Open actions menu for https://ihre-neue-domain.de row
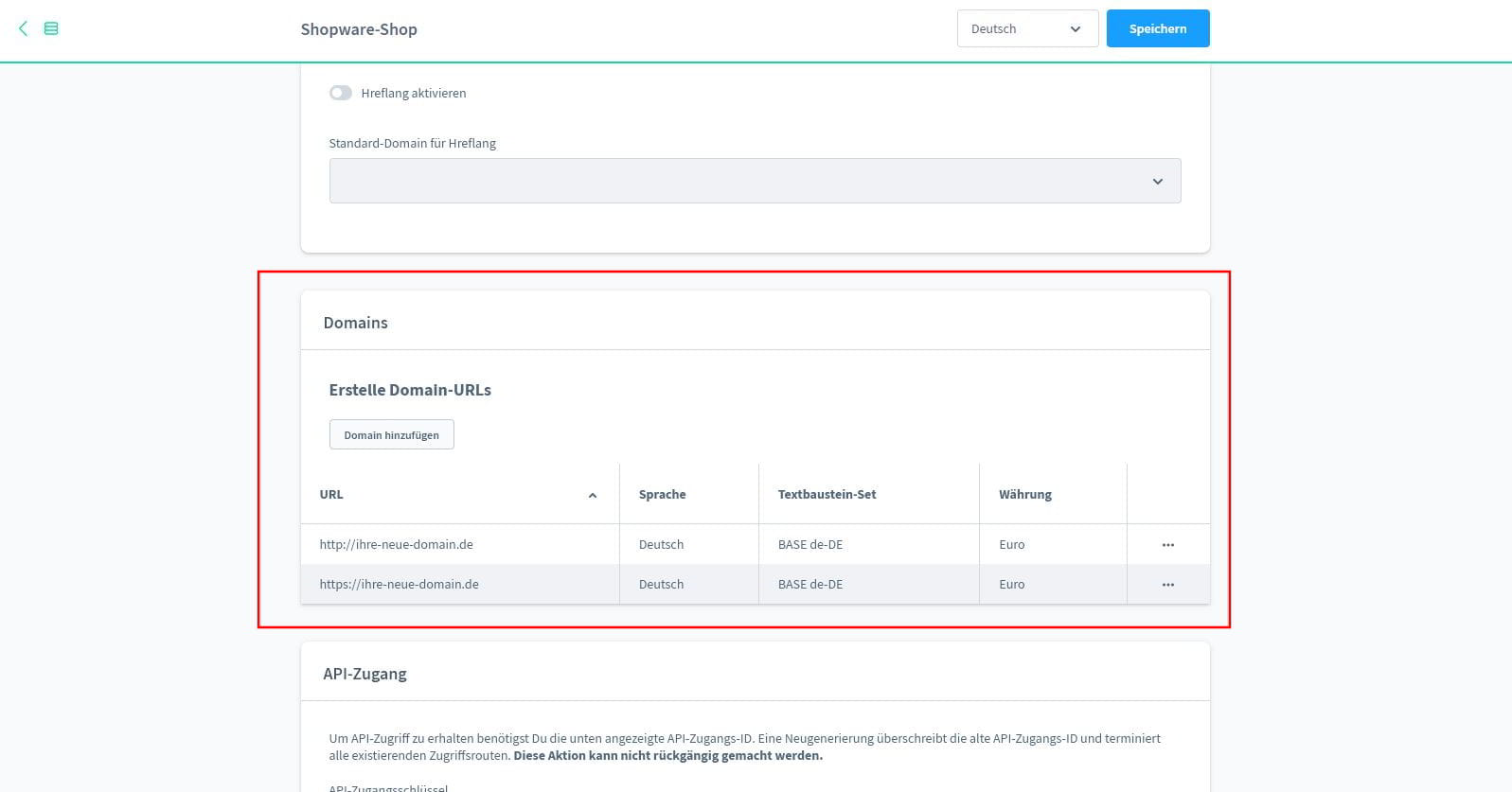 coord(1167,585)
